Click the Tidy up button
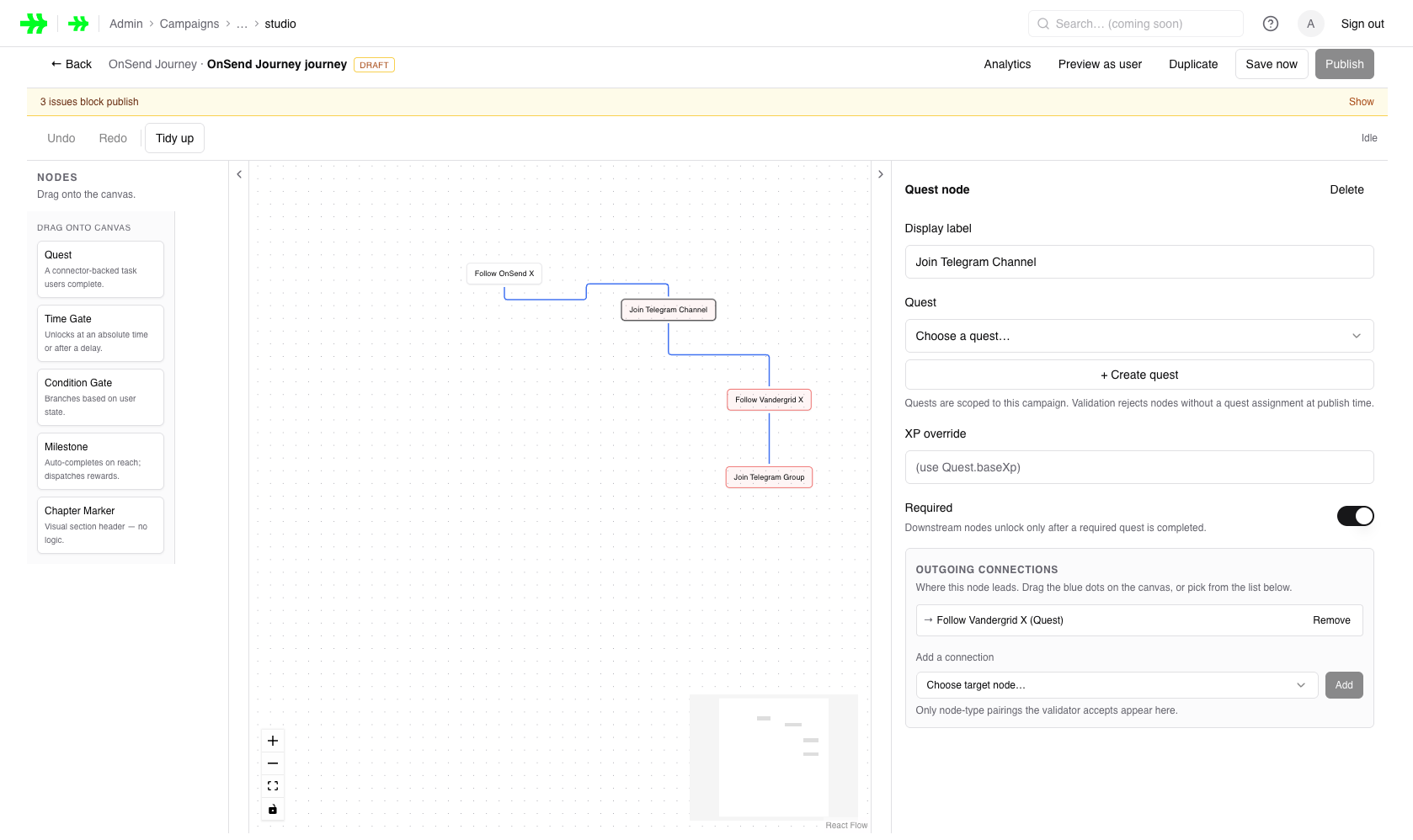1413x840 pixels. pos(174,138)
